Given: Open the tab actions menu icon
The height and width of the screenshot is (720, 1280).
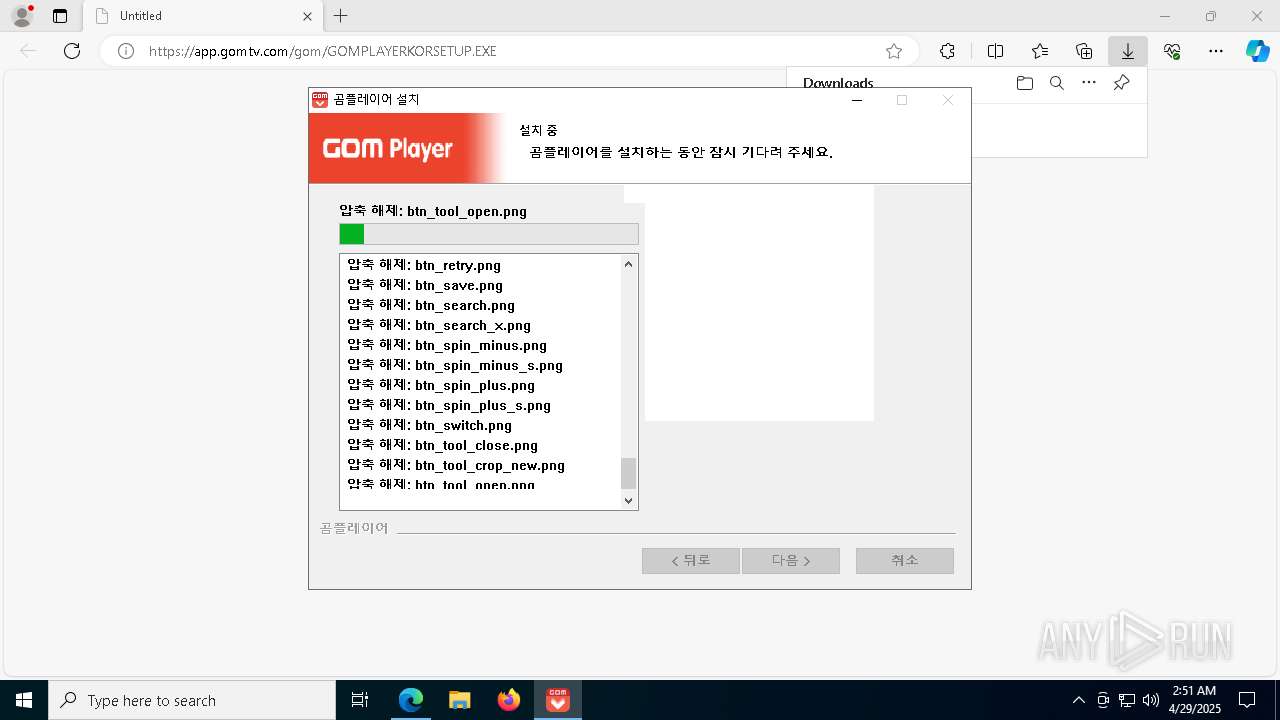Looking at the screenshot, I should point(60,16).
